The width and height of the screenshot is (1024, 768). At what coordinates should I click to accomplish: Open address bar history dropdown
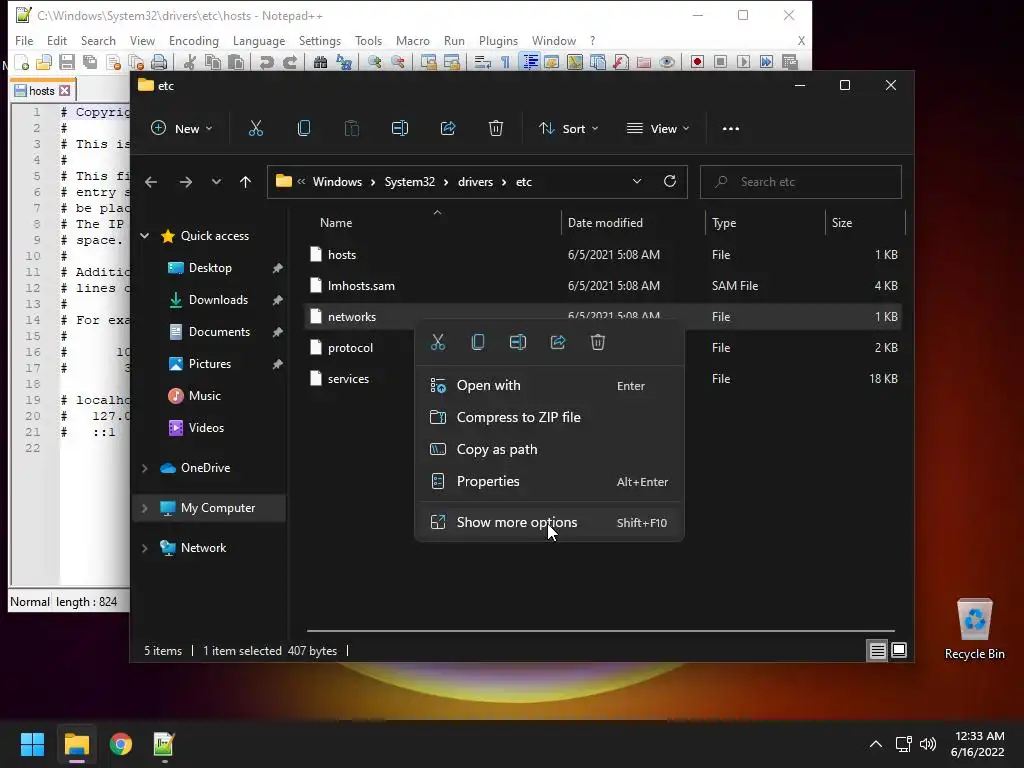click(637, 182)
